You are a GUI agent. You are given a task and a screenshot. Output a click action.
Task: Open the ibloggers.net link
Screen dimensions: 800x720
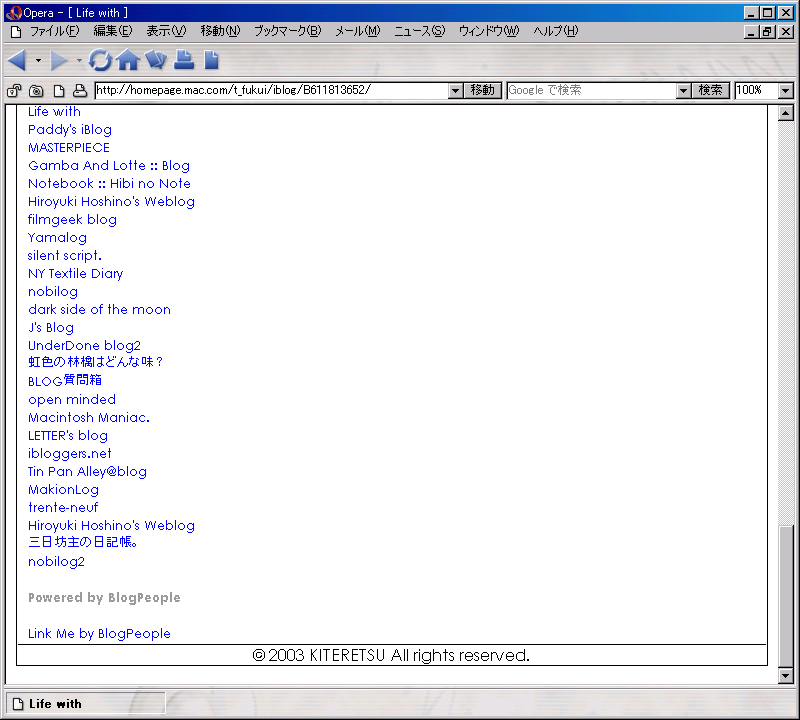pyautogui.click(x=70, y=454)
